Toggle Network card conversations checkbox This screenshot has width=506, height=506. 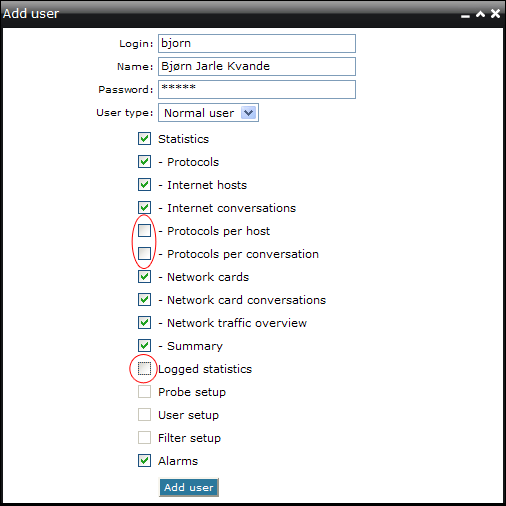144,300
